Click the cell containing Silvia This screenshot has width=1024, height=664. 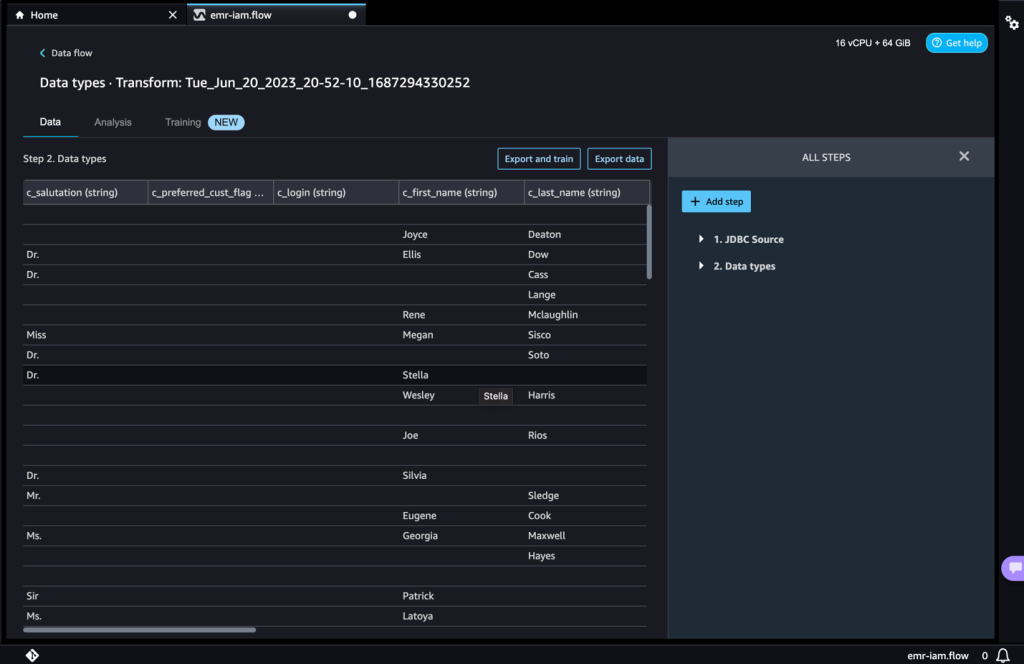462,475
